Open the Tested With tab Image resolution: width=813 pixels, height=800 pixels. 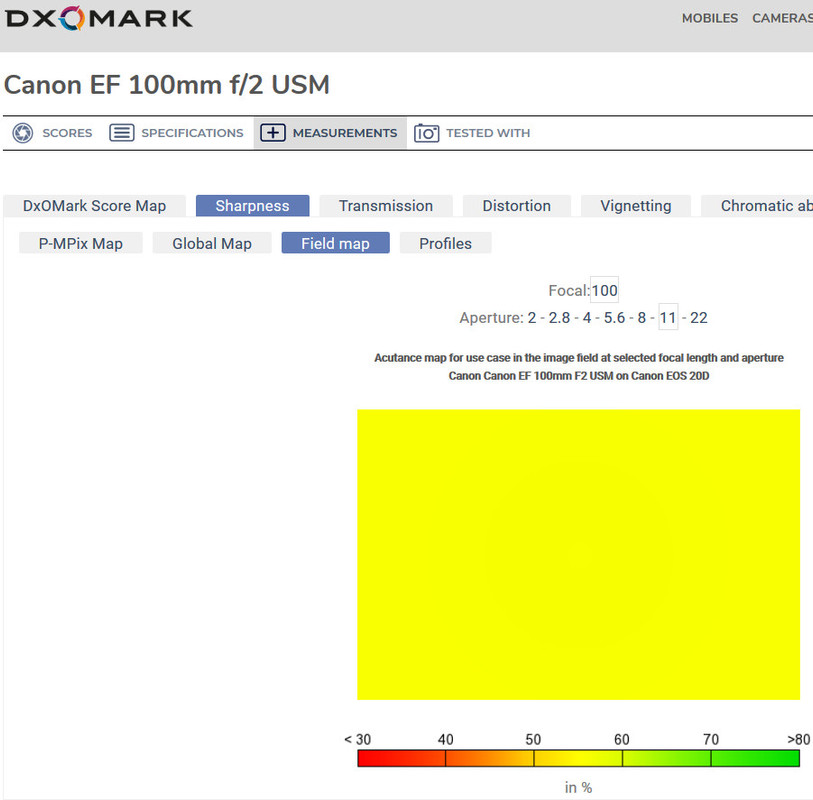pos(472,133)
